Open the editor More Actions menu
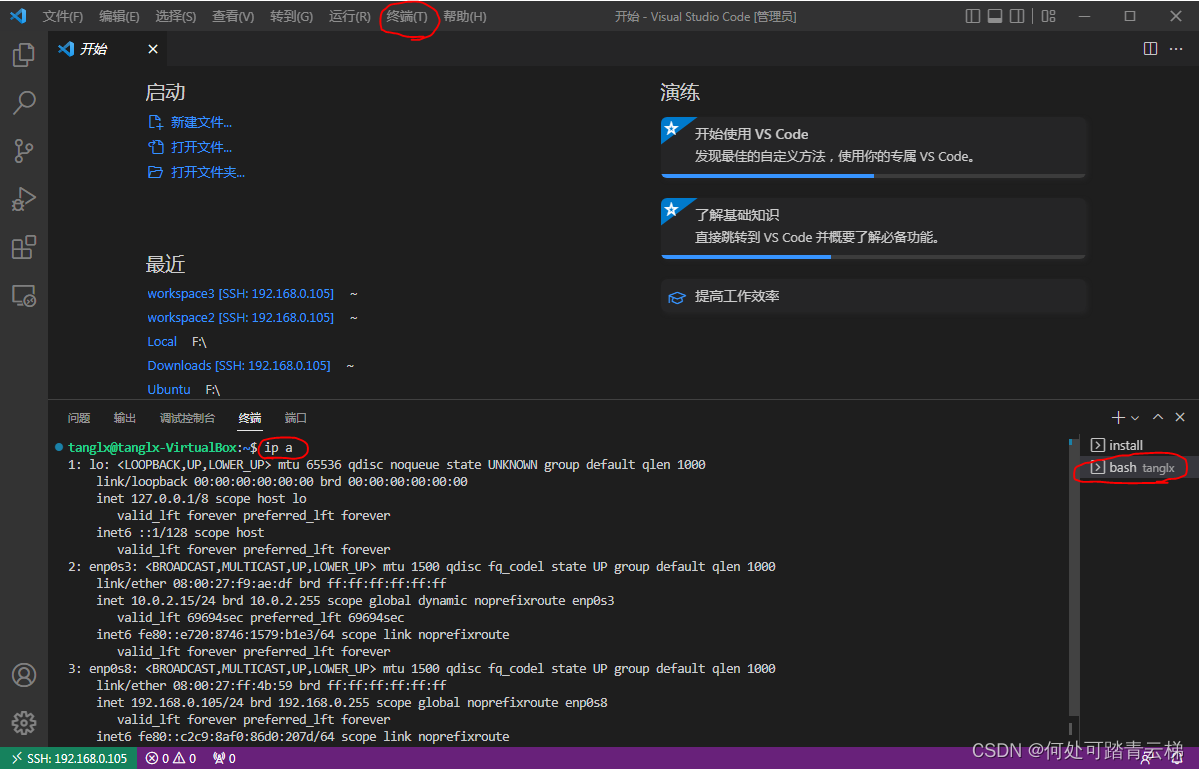 tap(1176, 49)
